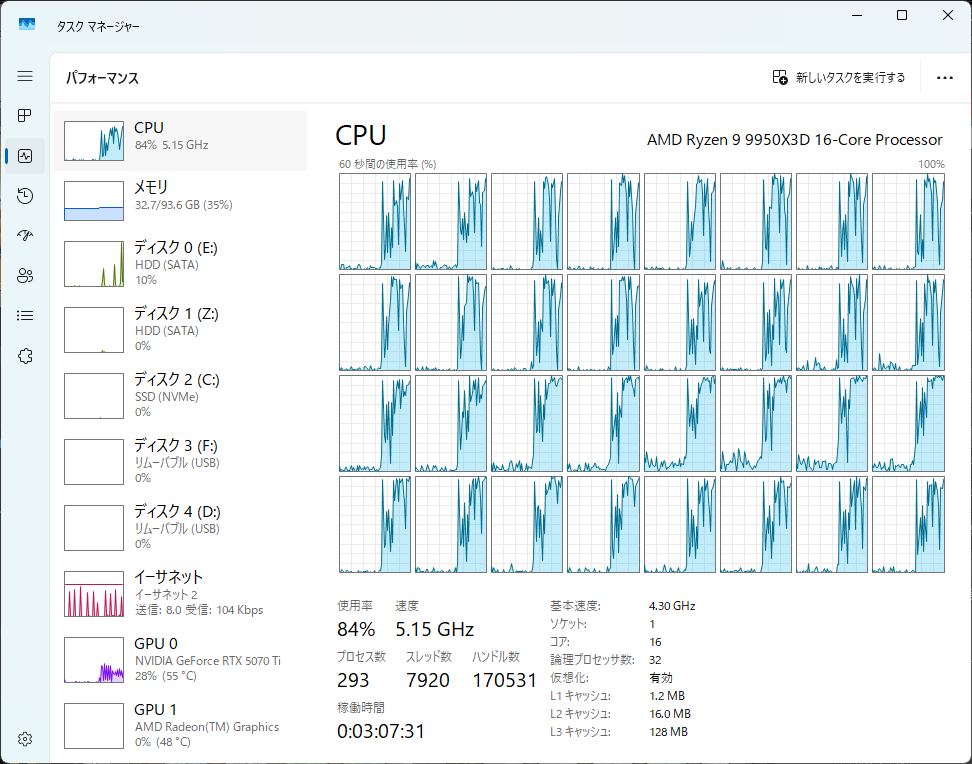972x764 pixels.
Task: Click the 60 秒間の使用率 (%) graph label
Action: pyautogui.click(x=387, y=164)
